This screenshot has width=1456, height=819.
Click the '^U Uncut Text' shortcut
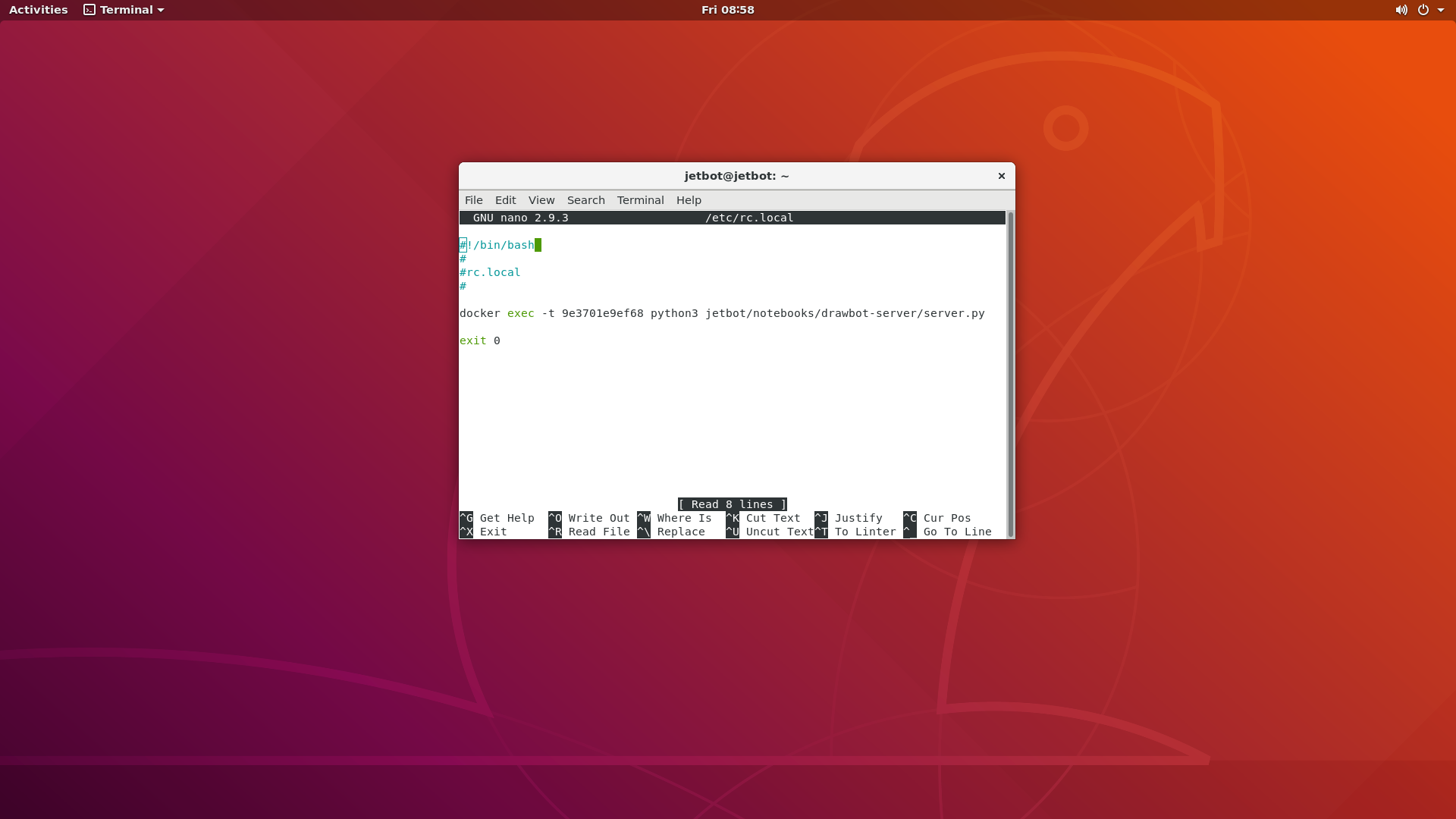[770, 532]
